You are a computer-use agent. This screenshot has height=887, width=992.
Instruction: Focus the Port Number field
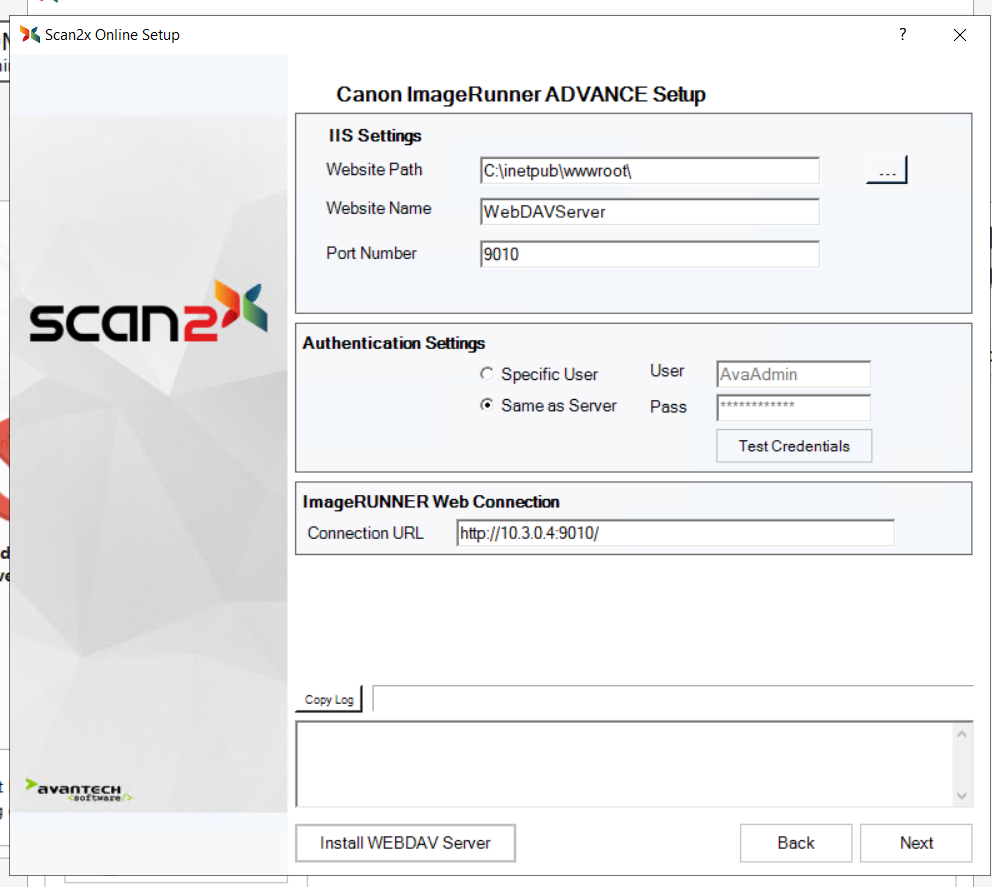click(x=649, y=254)
